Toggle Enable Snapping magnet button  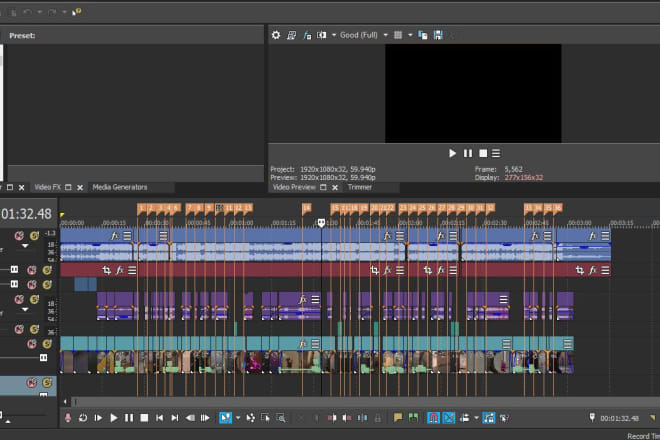click(x=433, y=418)
